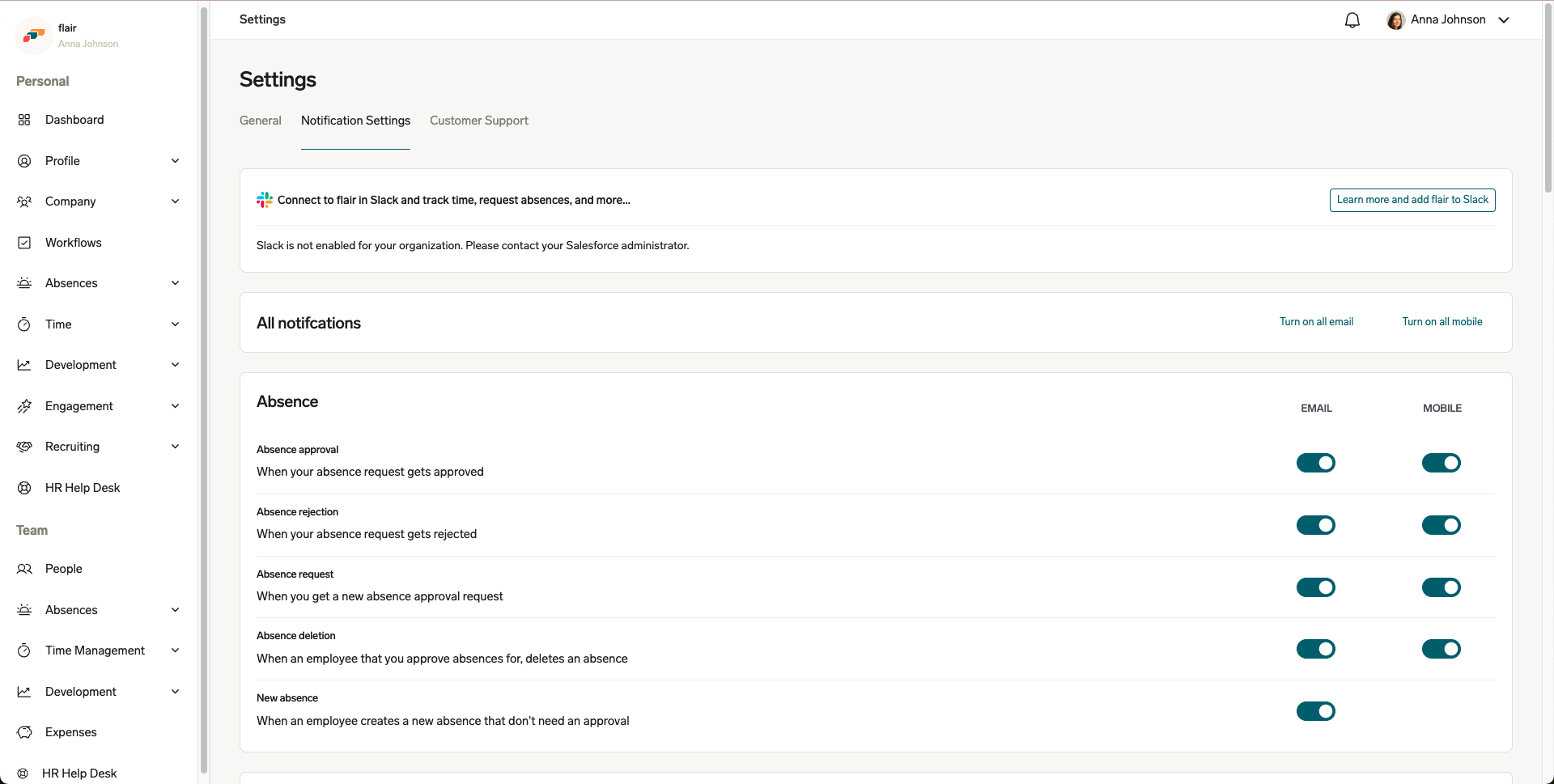Open the Expenses section

tap(70, 731)
